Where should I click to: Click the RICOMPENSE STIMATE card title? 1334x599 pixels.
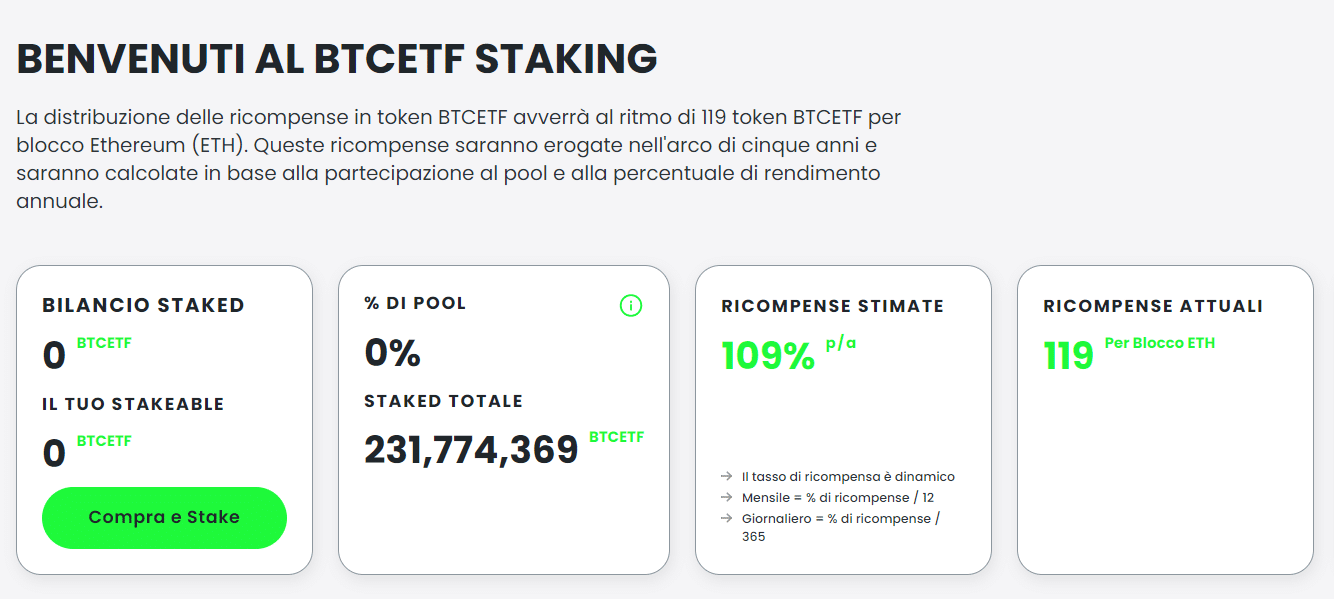(832, 307)
